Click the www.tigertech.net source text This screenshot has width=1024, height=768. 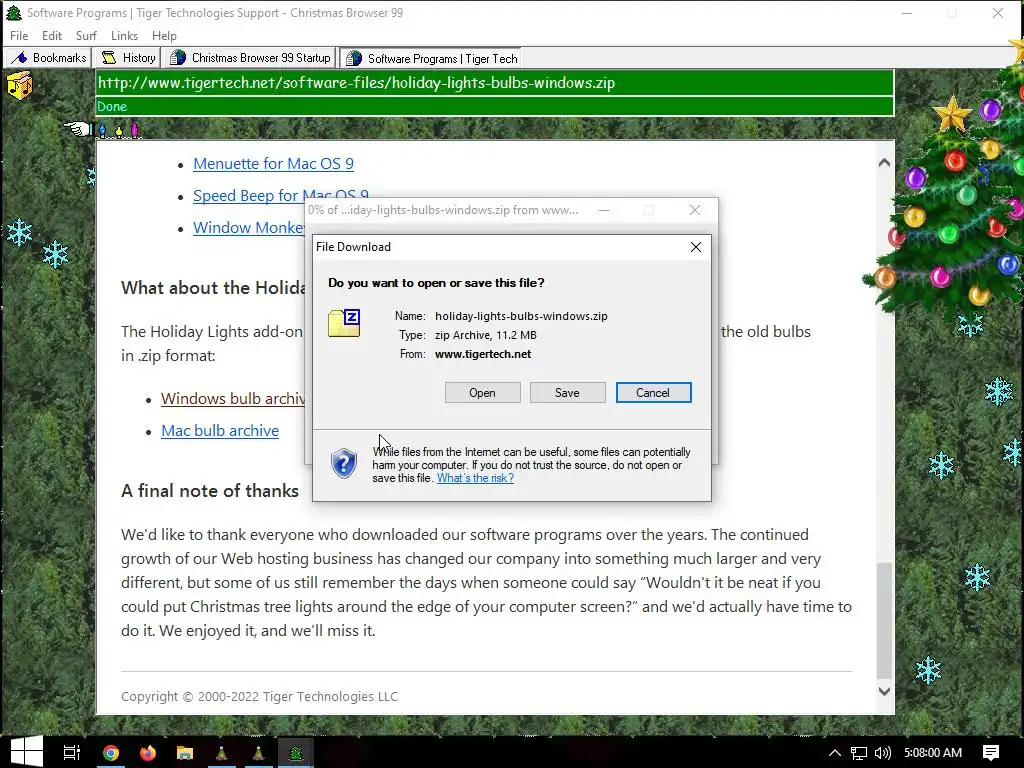(x=483, y=354)
